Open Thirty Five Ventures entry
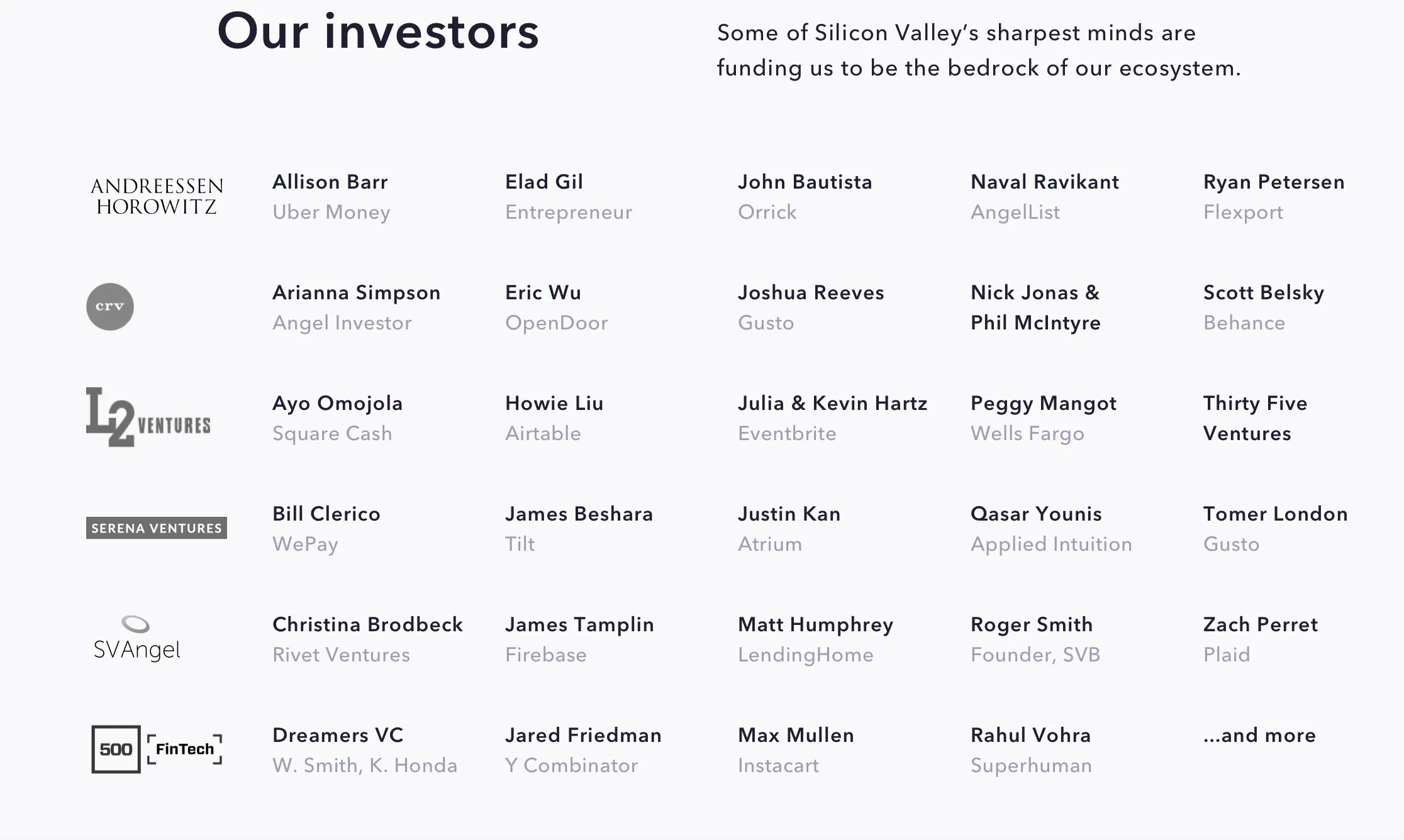1404x840 pixels. [1255, 418]
